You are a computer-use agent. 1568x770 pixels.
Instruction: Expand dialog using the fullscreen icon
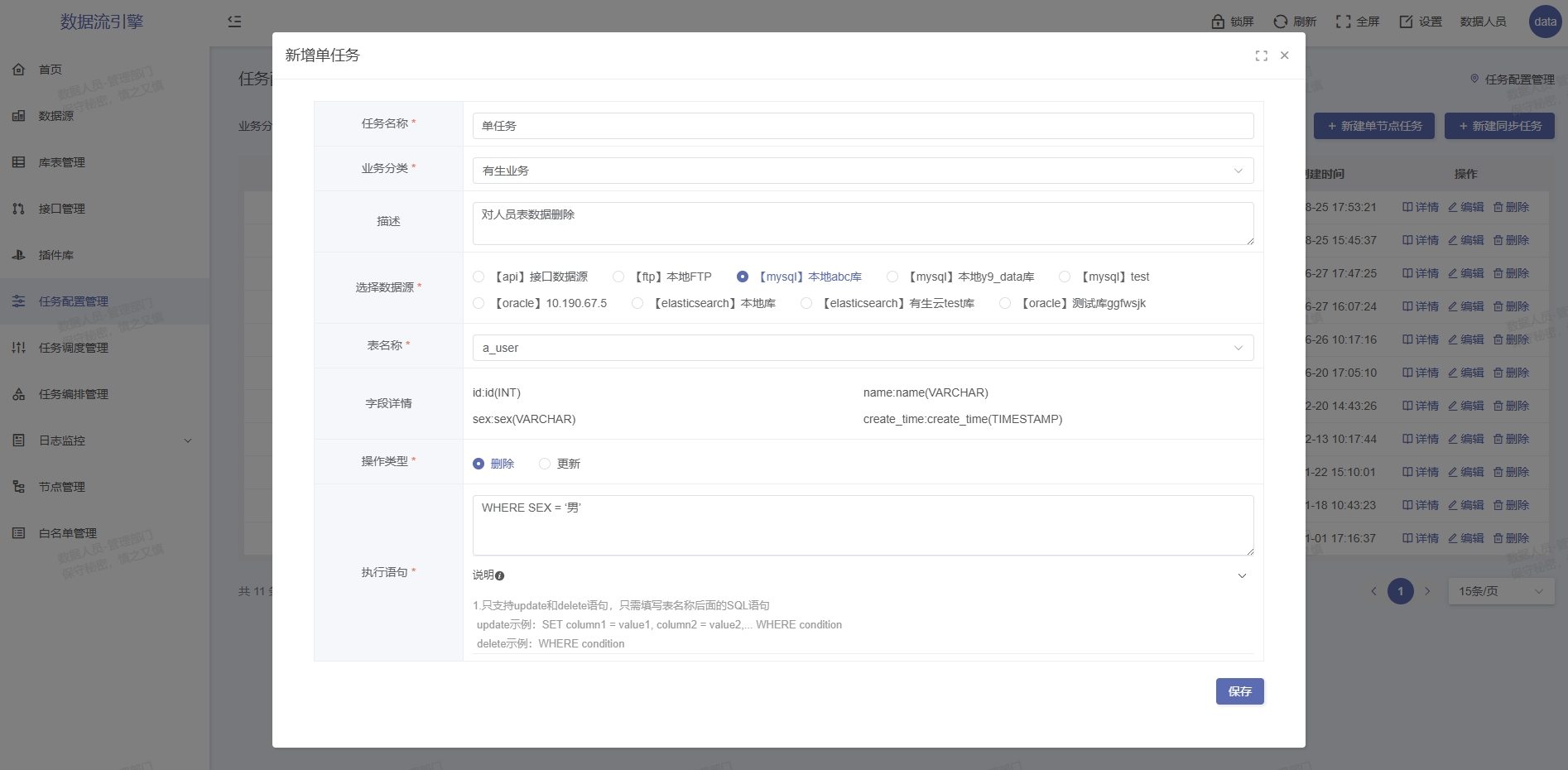click(1261, 55)
